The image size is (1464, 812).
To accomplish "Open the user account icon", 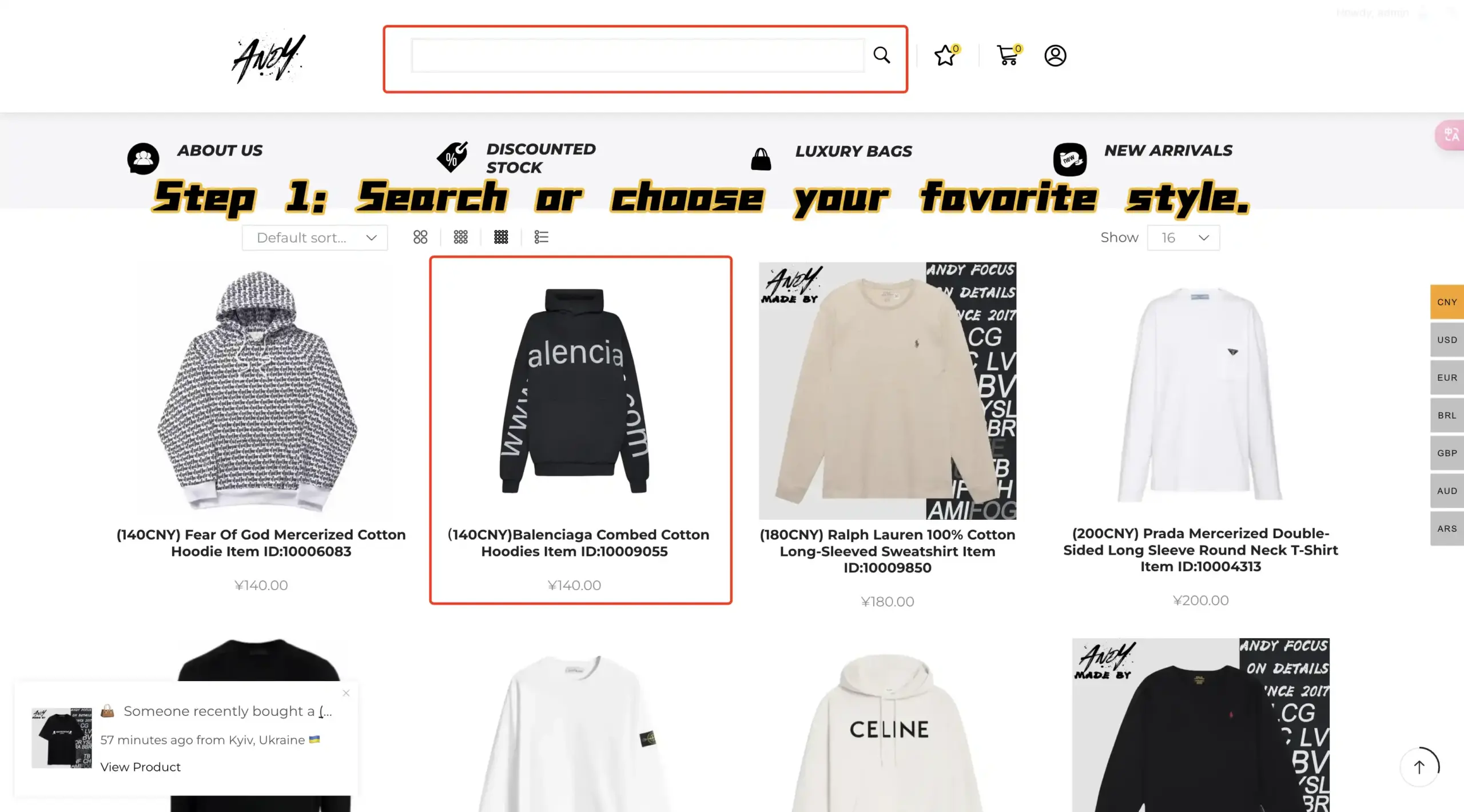I will [1055, 55].
